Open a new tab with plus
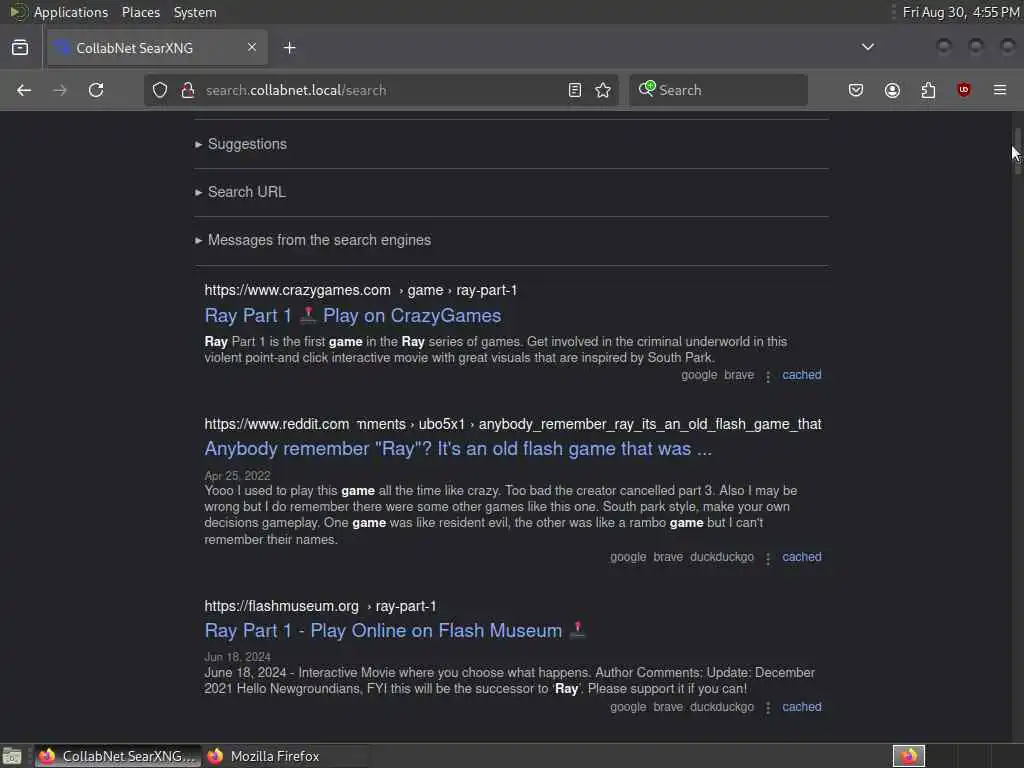The height and width of the screenshot is (768, 1024). pos(290,48)
